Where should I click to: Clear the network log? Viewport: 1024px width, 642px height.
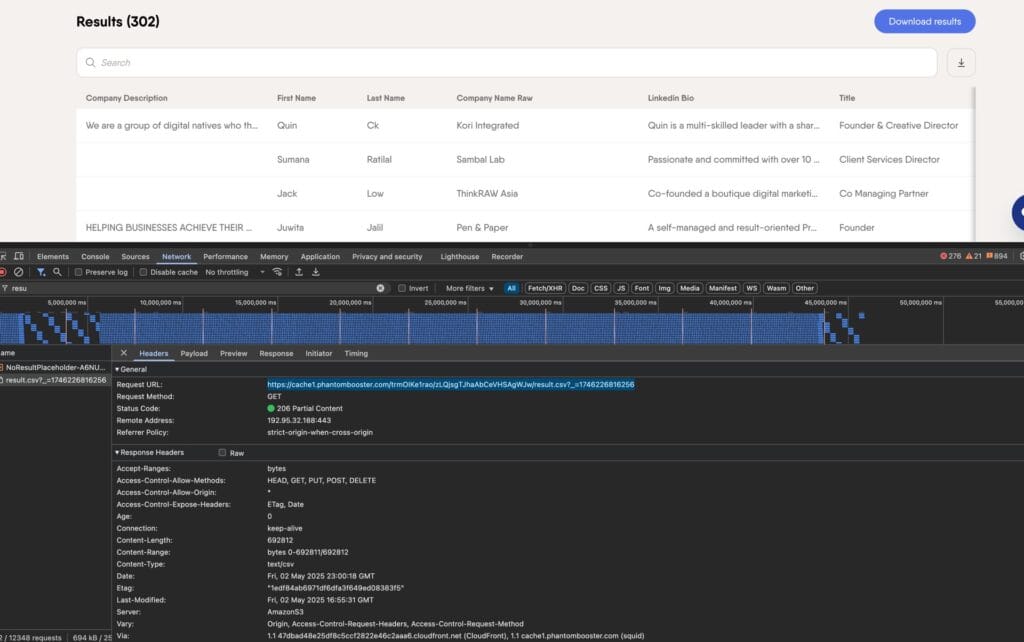point(17,269)
